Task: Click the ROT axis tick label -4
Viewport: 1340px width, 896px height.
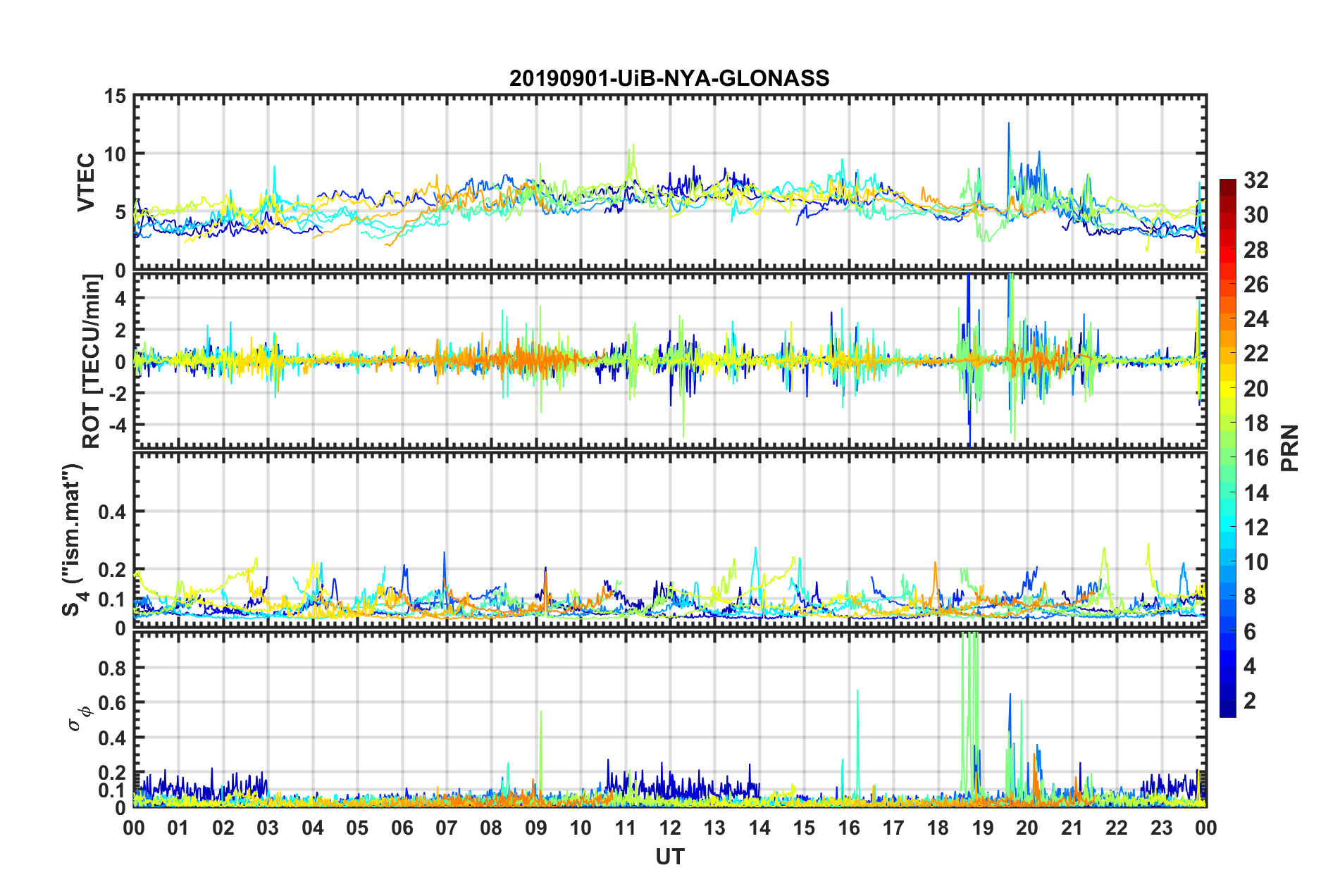Action: 118,425
